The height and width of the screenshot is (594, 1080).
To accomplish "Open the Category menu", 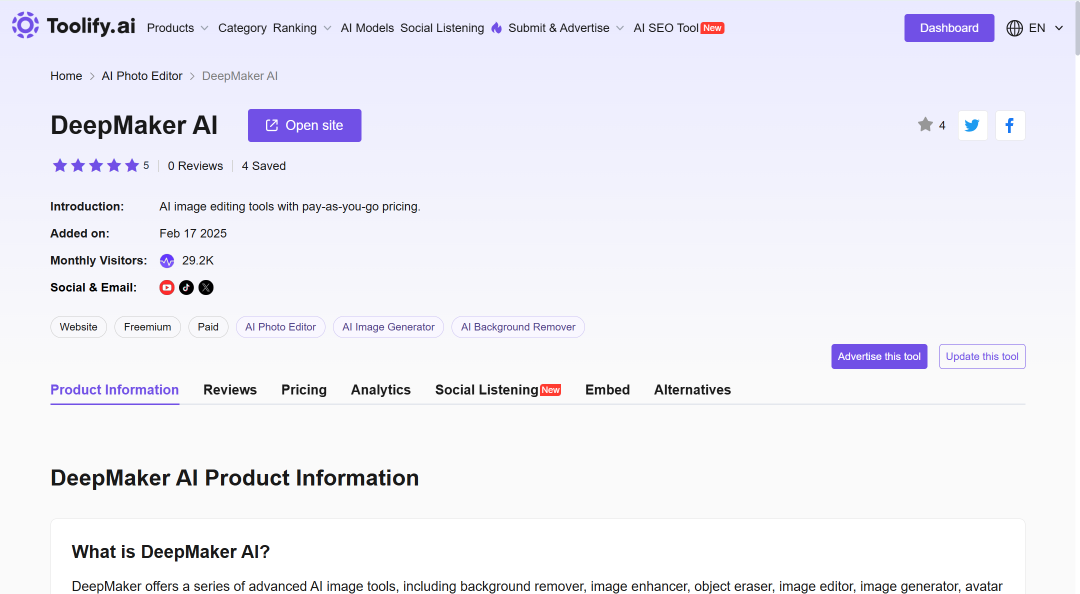I will click(x=242, y=28).
